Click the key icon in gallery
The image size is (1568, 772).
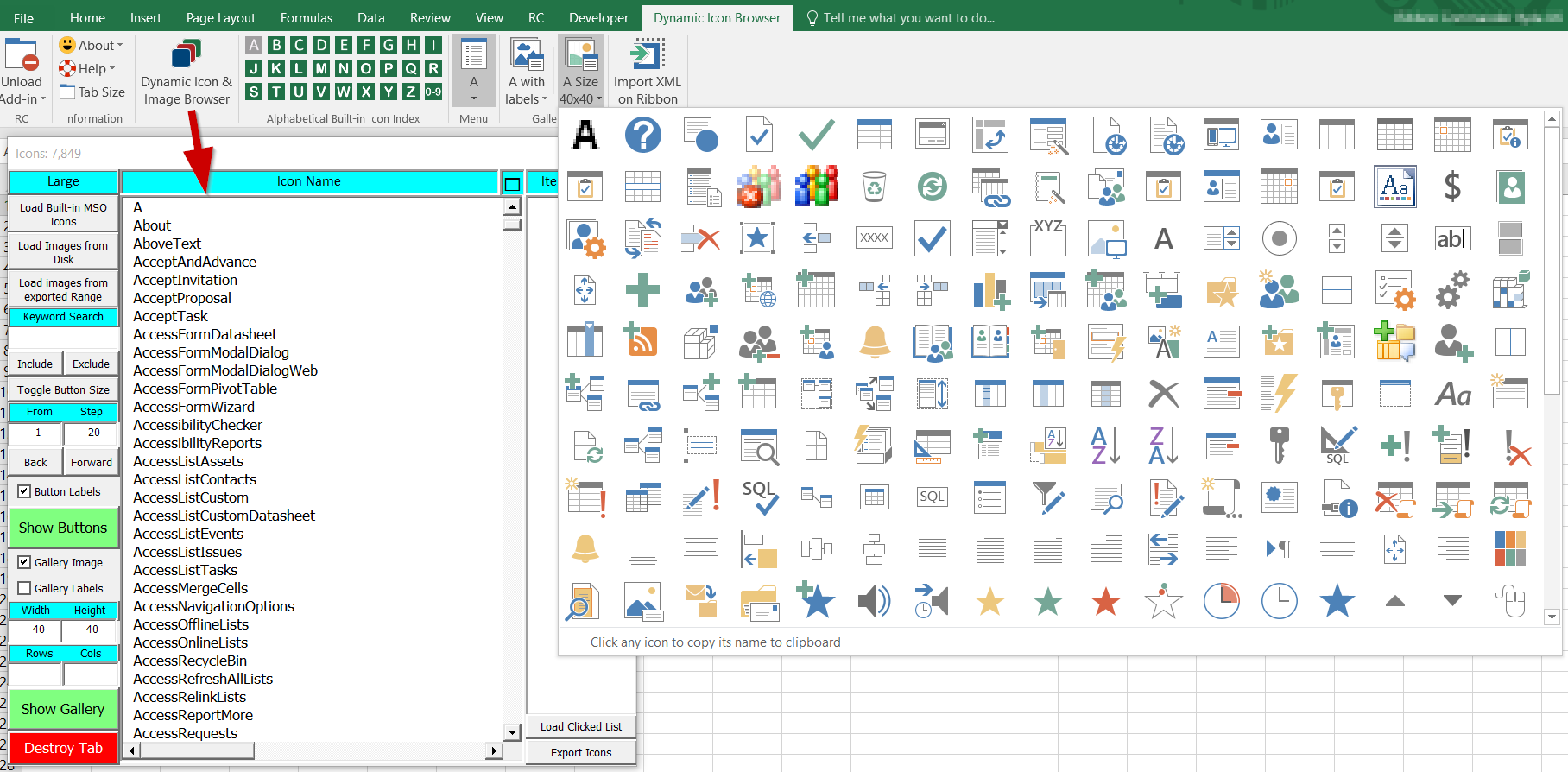point(1280,446)
